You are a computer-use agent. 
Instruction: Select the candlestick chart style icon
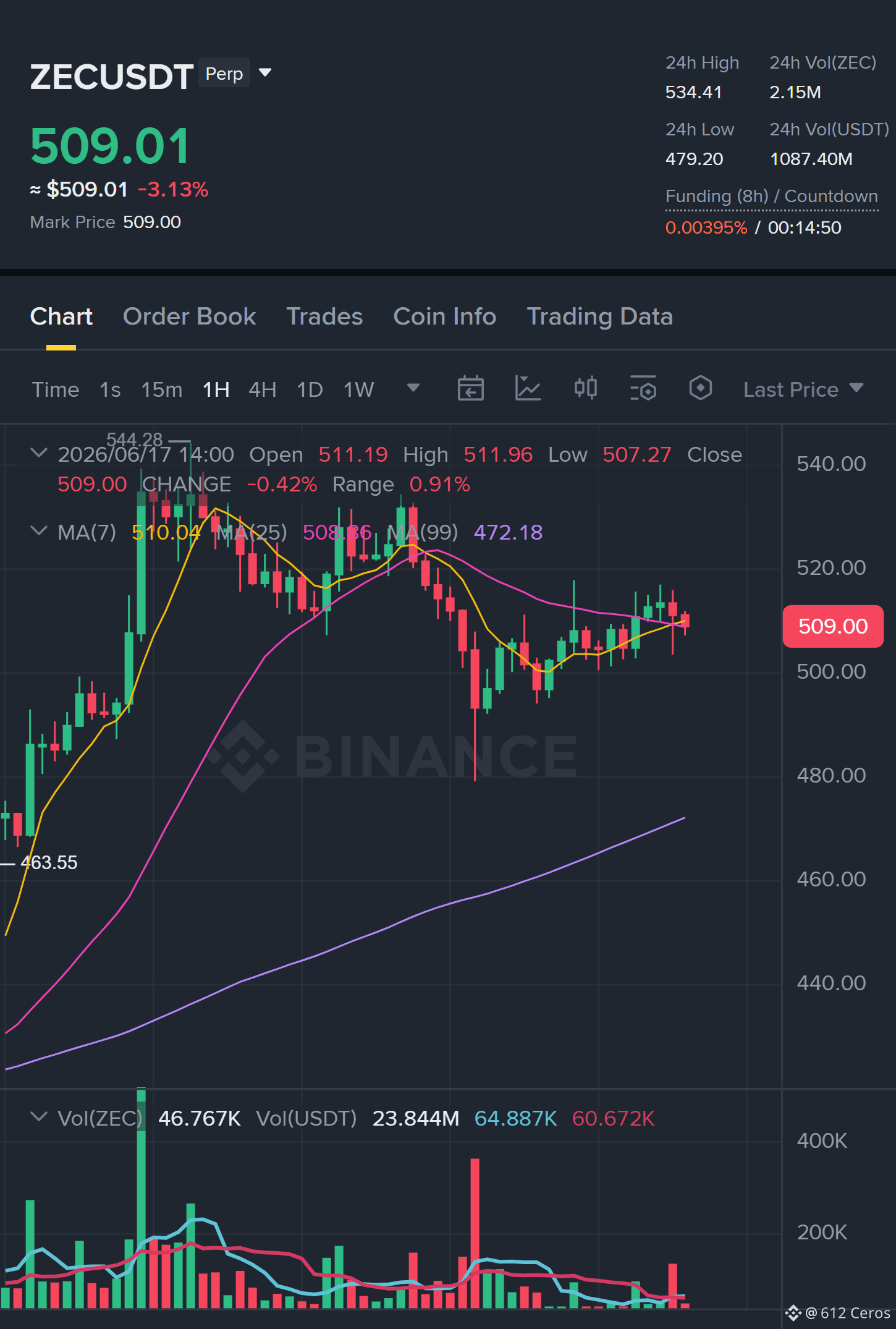(585, 389)
